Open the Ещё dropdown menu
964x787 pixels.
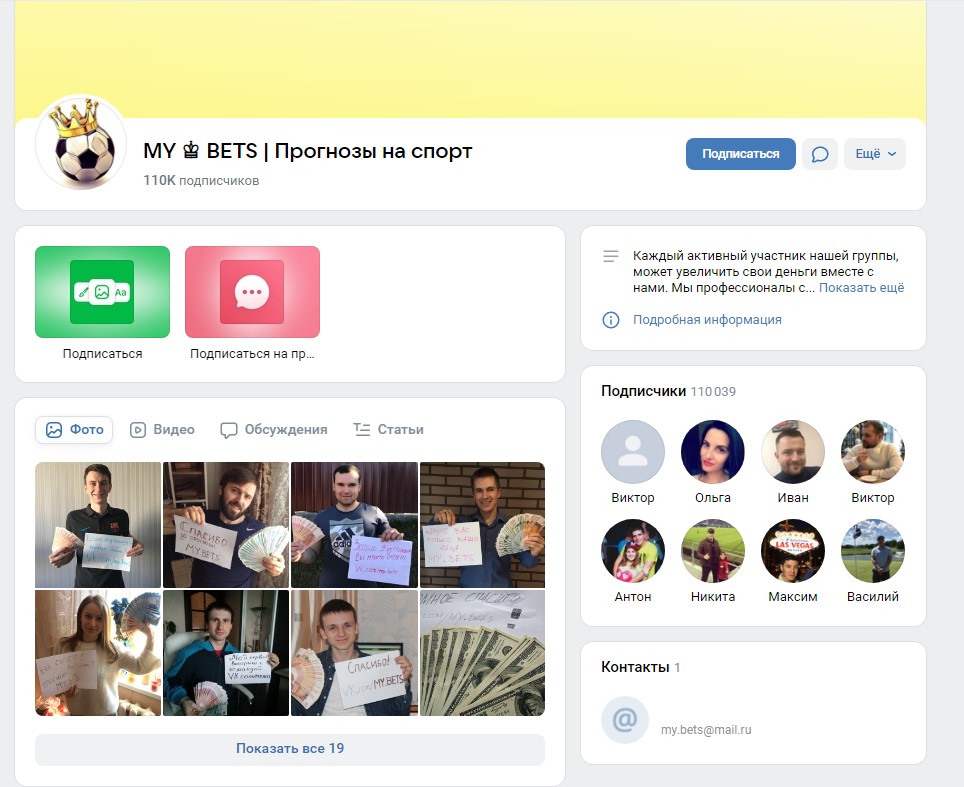click(875, 154)
